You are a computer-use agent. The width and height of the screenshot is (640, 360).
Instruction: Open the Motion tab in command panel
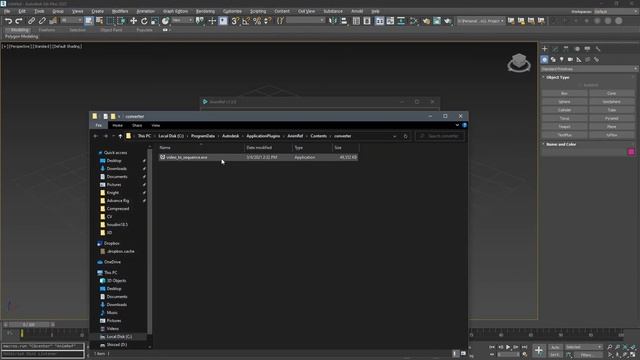click(577, 49)
